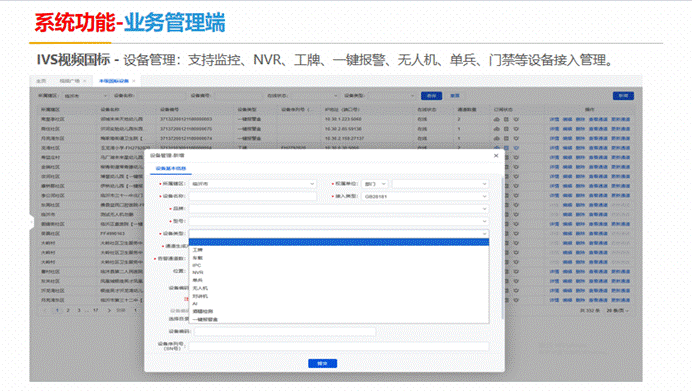Click 删除 link in 10.30.1.223 row
Image resolution: width=692 pixels, height=391 pixels.
click(x=580, y=119)
